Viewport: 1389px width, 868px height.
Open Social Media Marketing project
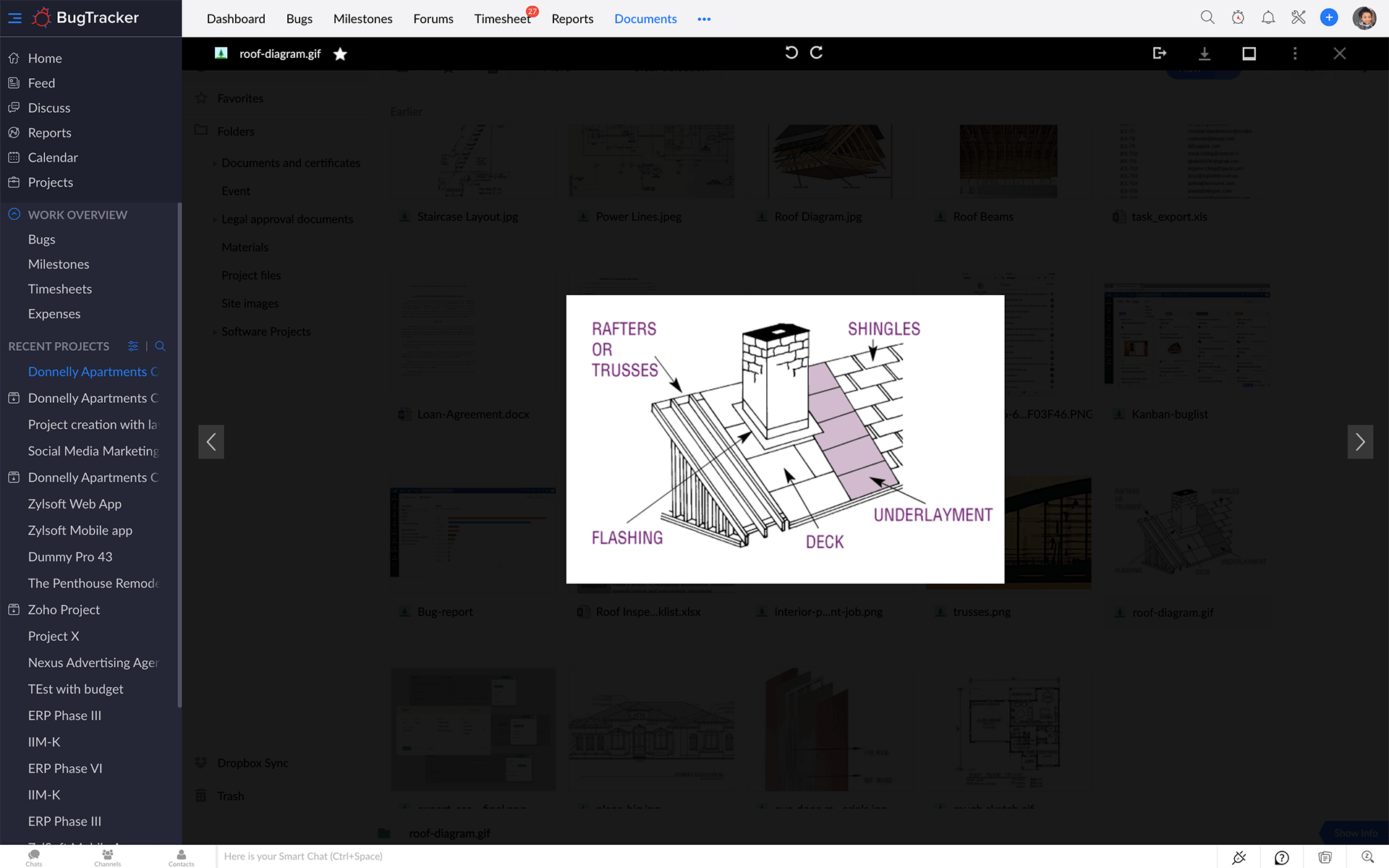93,451
